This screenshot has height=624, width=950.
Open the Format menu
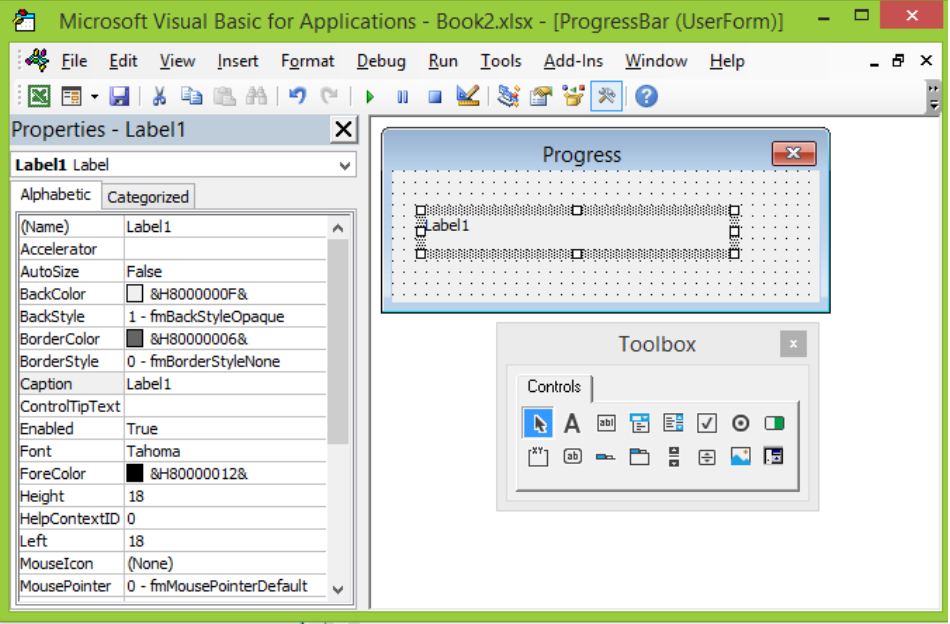pos(307,61)
